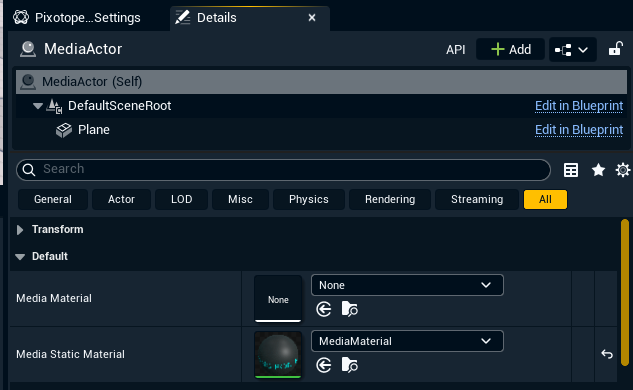Viewport: 633px width, 390px height.
Task: Browse to Media Material asset in content browser
Action: point(350,309)
